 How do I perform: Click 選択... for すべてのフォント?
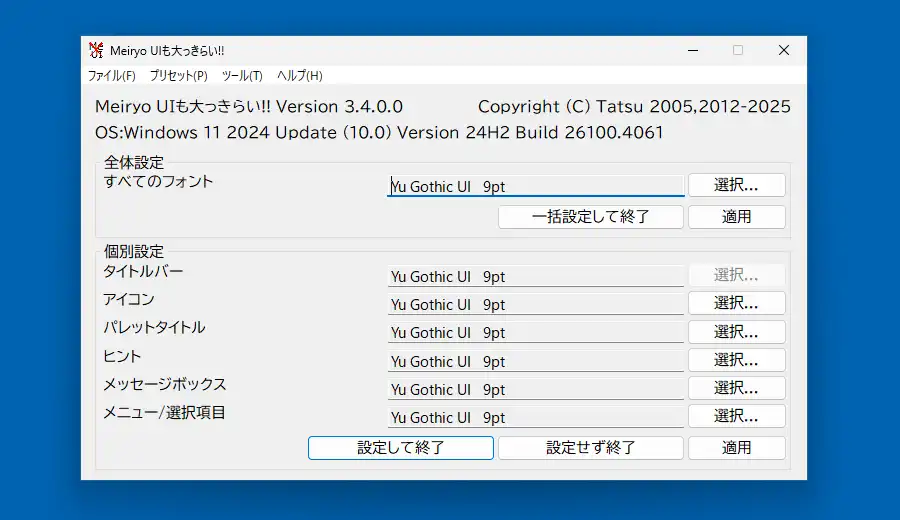coord(736,185)
